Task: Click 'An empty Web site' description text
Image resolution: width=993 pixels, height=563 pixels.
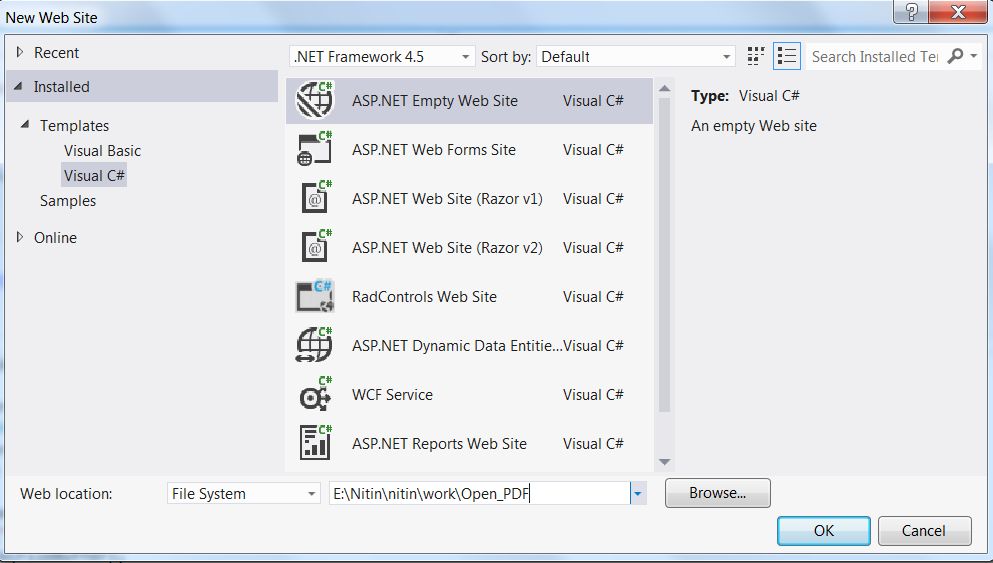Action: (754, 126)
